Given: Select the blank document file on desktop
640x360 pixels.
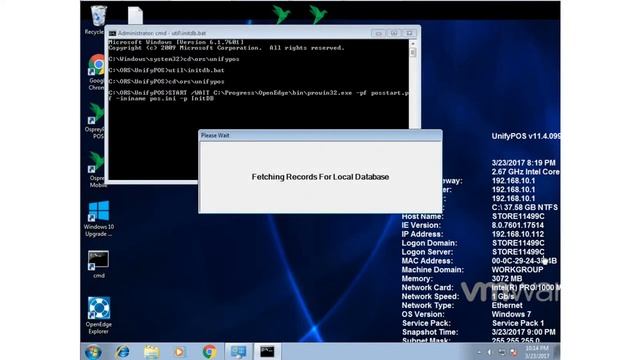Looking at the screenshot, I should [135, 16].
